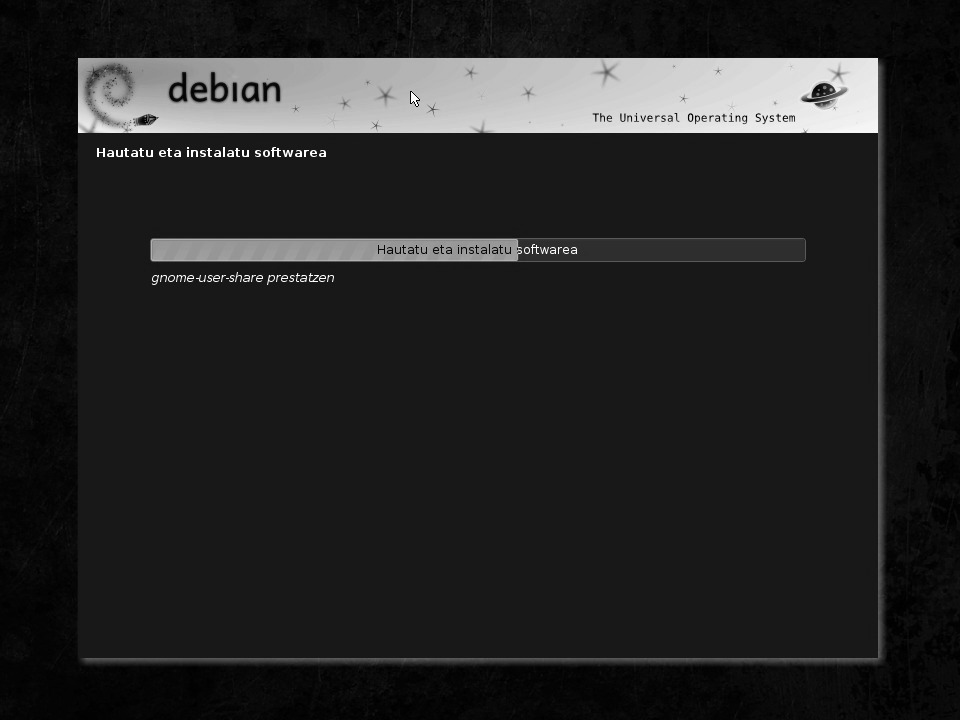Click the 'Hautatu eta instalatu softwarea' heading
The height and width of the screenshot is (720, 960).
tap(211, 152)
